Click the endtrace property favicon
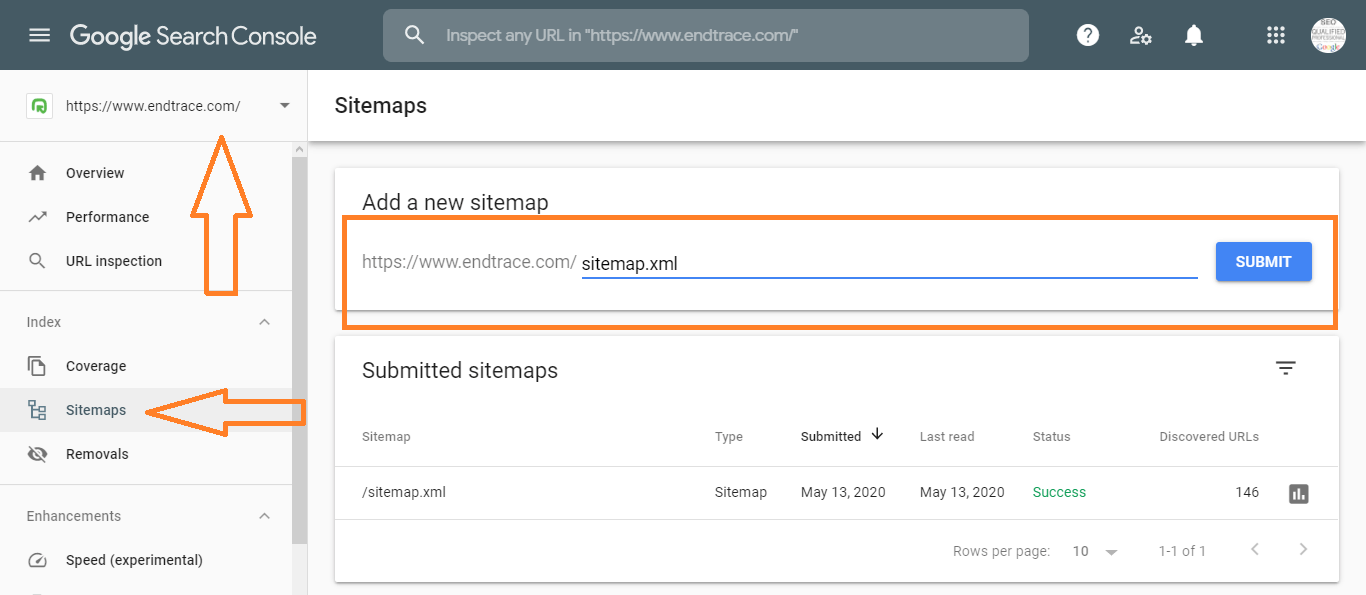1366x595 pixels. pos(39,106)
